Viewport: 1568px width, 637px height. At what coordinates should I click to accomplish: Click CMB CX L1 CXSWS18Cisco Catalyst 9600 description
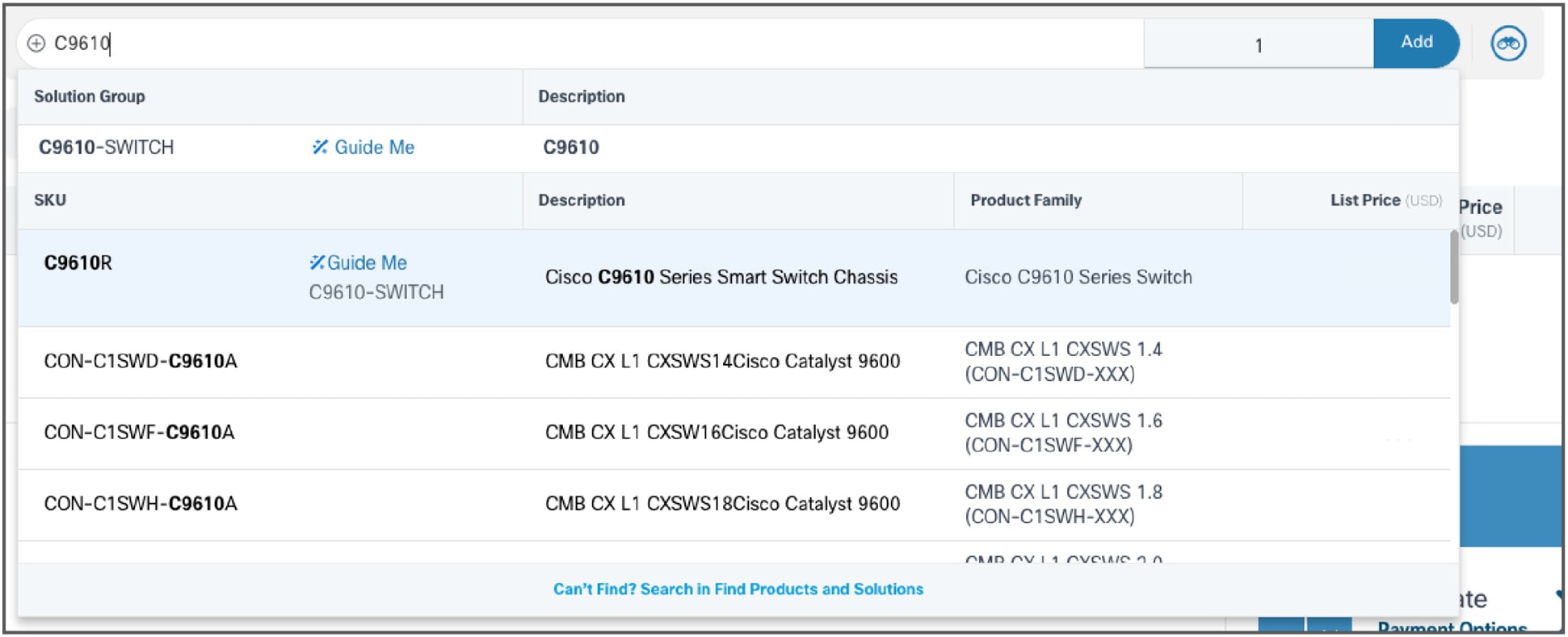tap(722, 503)
